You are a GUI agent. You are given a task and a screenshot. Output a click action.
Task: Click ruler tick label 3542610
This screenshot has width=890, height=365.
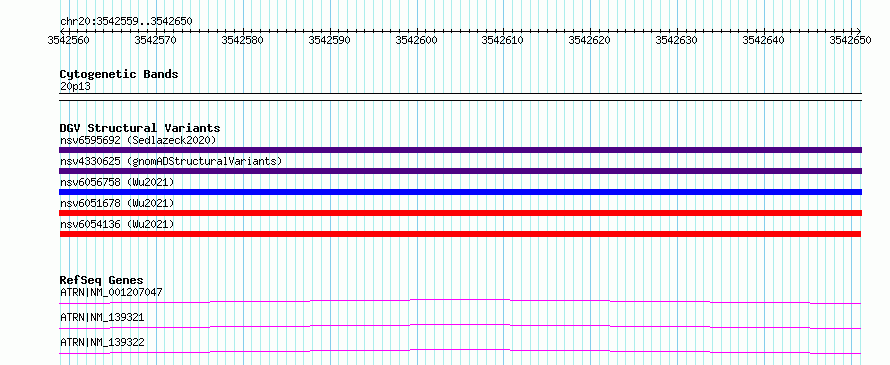coord(503,40)
